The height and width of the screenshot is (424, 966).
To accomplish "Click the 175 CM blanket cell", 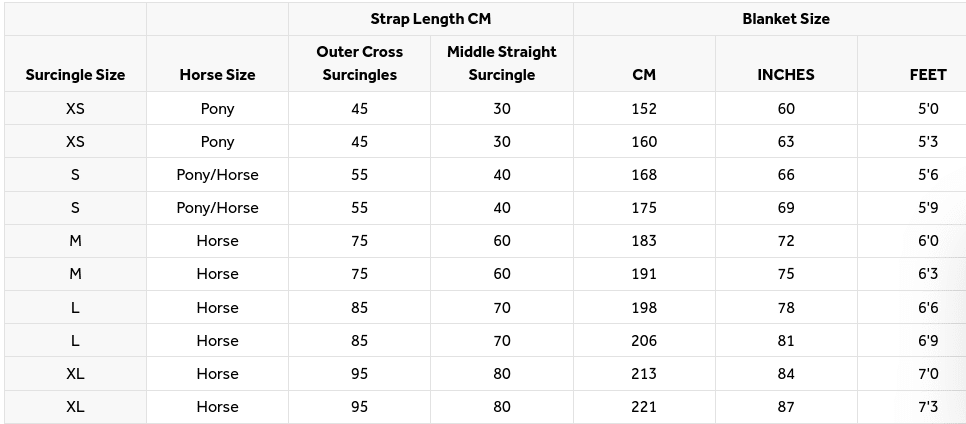I will pos(644,208).
